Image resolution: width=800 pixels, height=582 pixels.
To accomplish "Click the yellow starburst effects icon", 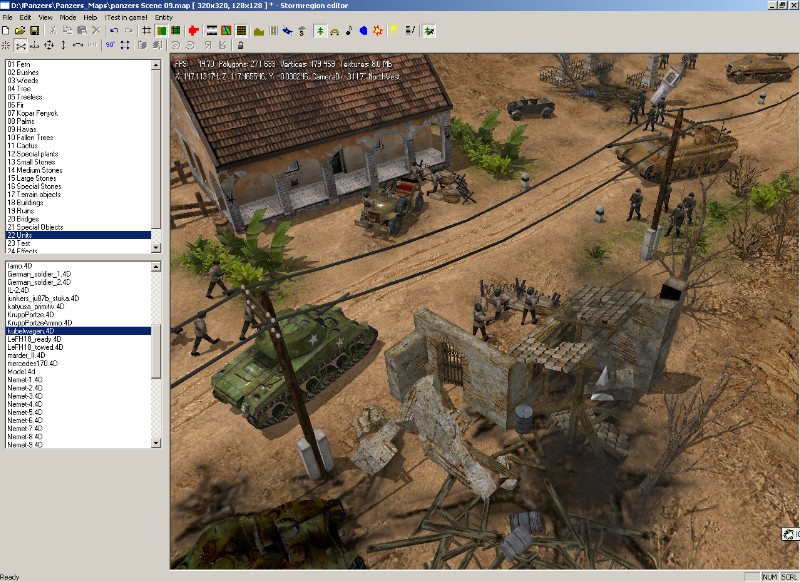I will tap(378, 32).
